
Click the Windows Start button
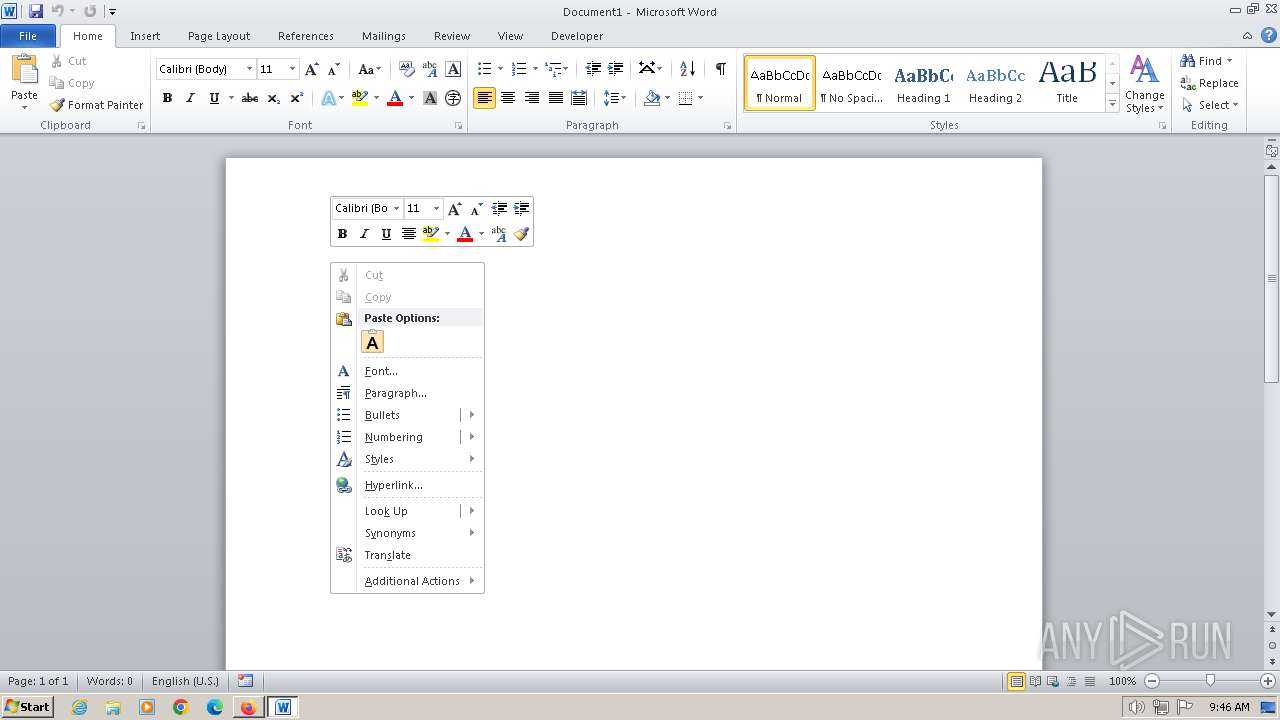coord(27,707)
